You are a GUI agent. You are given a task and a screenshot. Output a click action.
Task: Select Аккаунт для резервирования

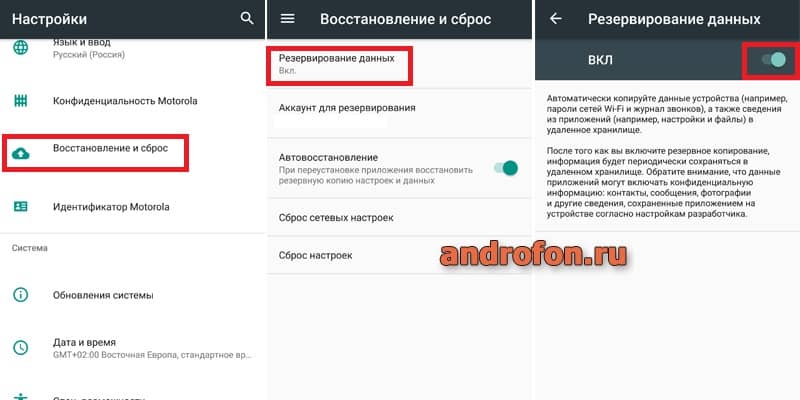click(x=399, y=114)
